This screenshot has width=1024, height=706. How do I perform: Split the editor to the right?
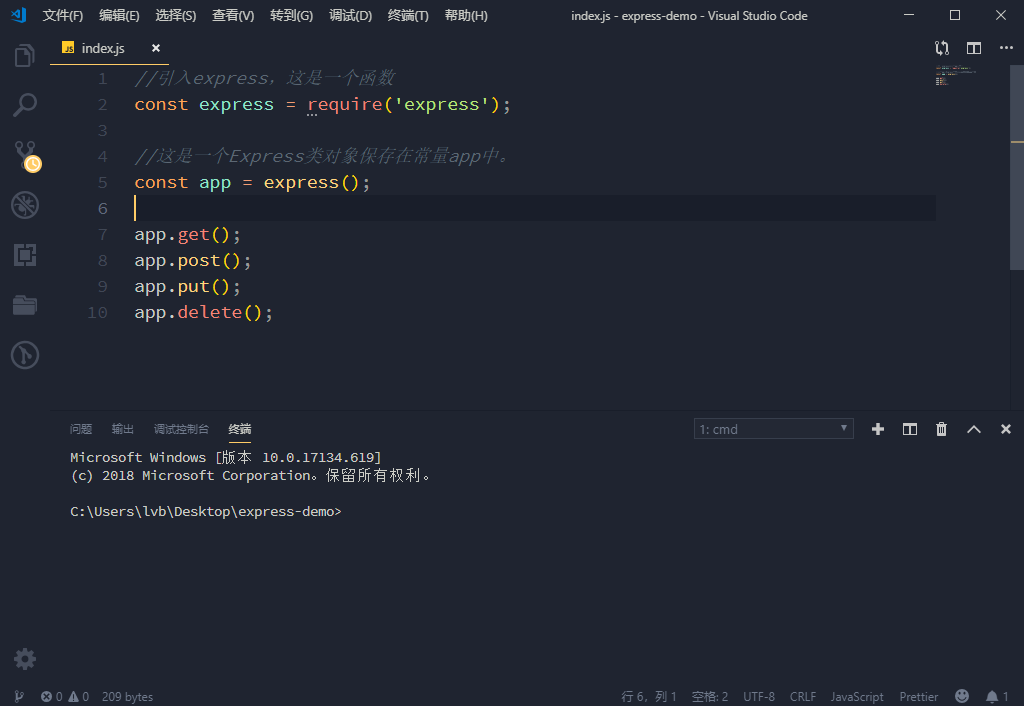click(x=974, y=48)
